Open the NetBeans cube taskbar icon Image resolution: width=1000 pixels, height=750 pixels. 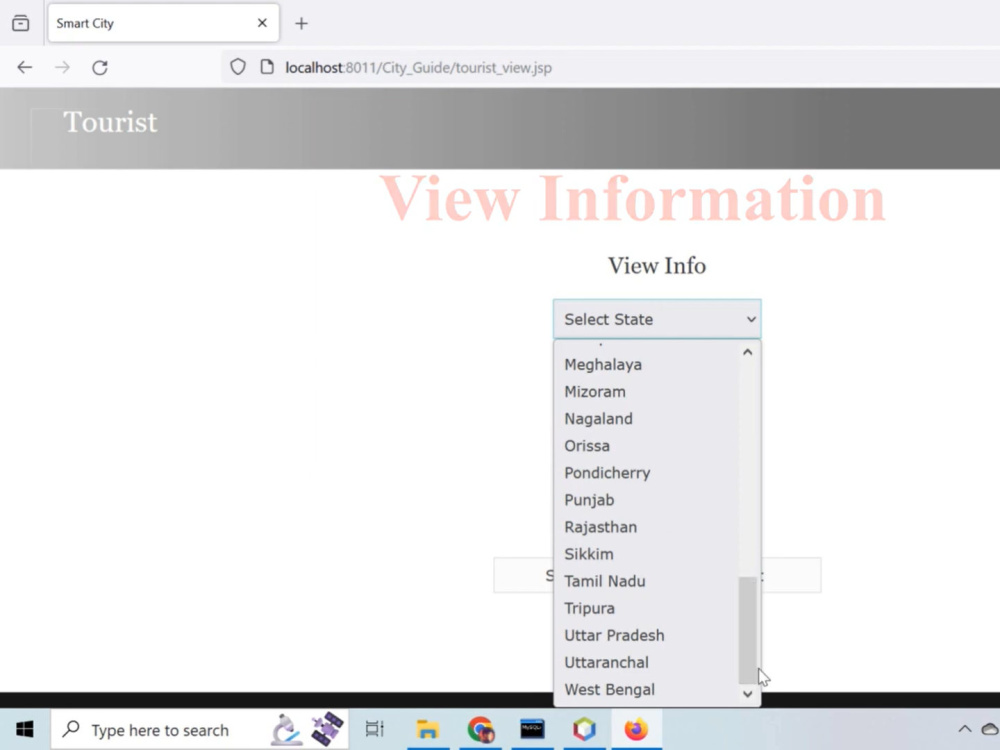(584, 729)
